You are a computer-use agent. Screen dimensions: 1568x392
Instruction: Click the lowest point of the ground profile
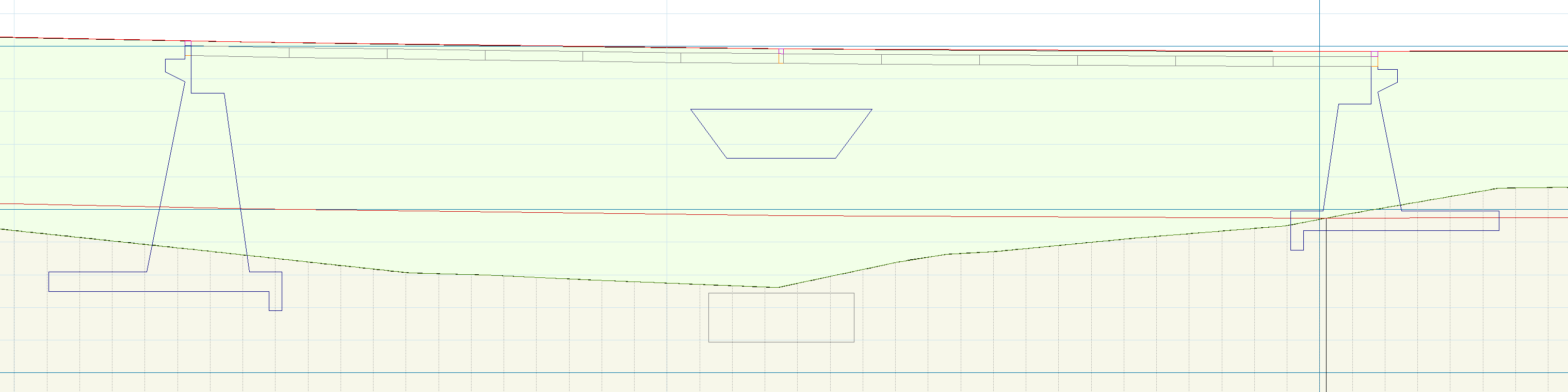(777, 287)
